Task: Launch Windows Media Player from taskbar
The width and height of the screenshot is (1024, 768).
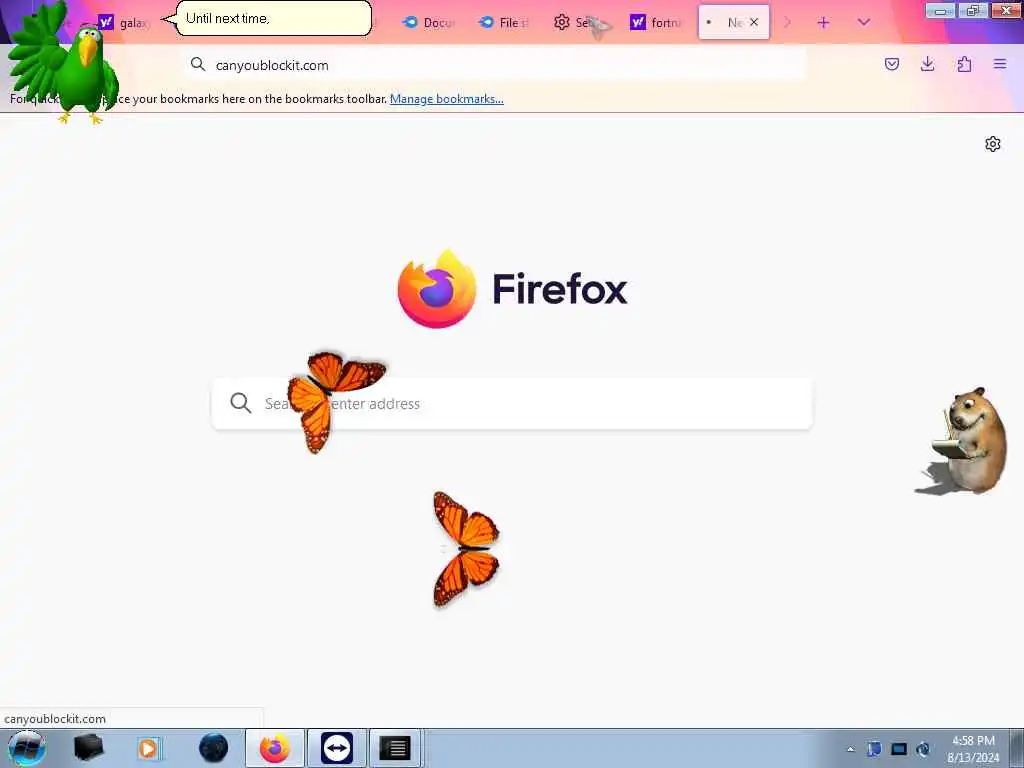Action: [149, 748]
